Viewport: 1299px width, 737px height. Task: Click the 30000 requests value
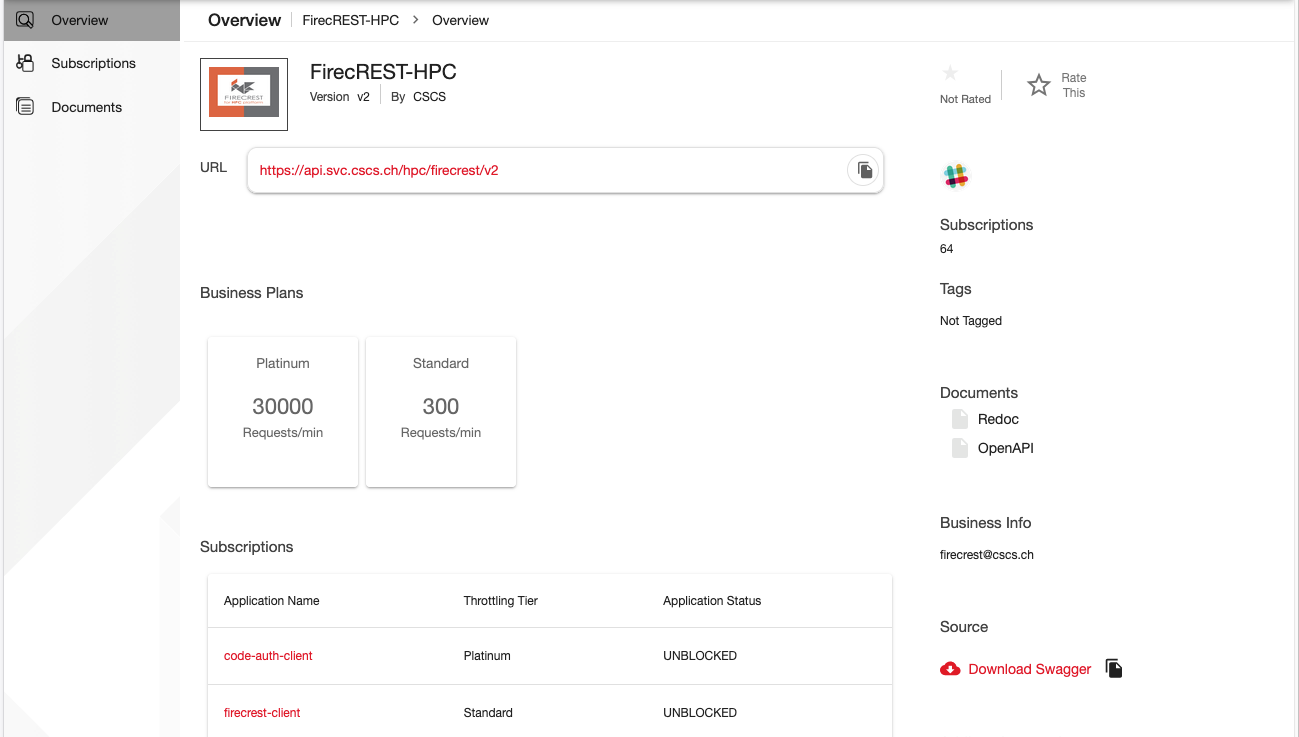(x=283, y=406)
